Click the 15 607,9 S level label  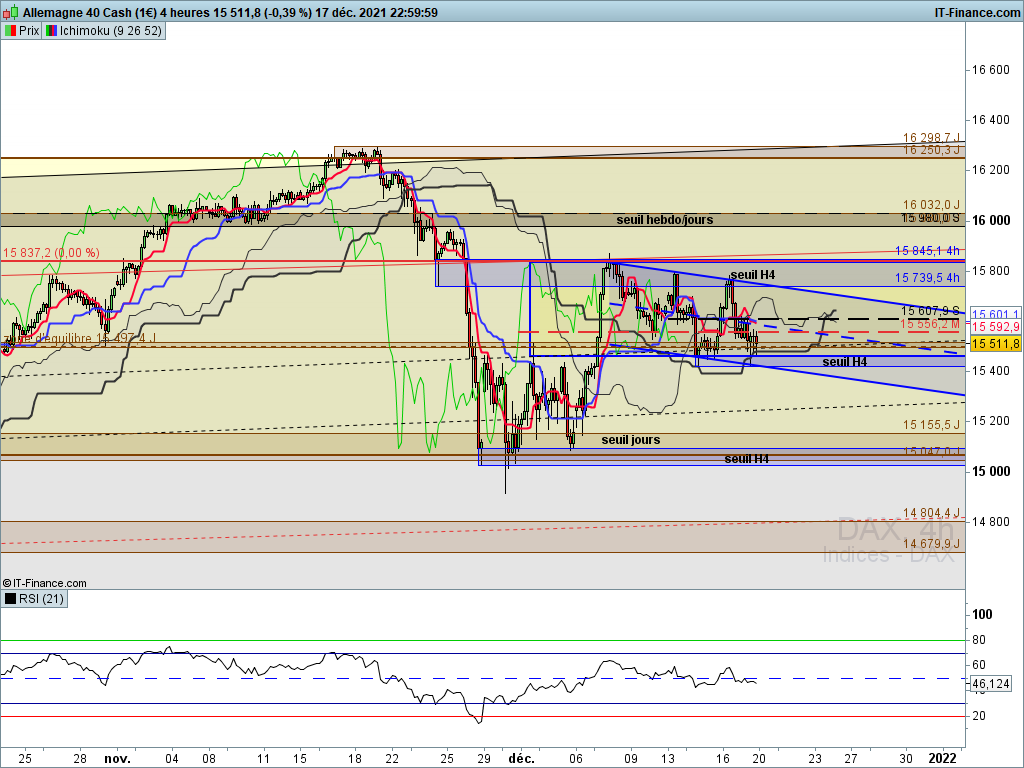click(931, 311)
